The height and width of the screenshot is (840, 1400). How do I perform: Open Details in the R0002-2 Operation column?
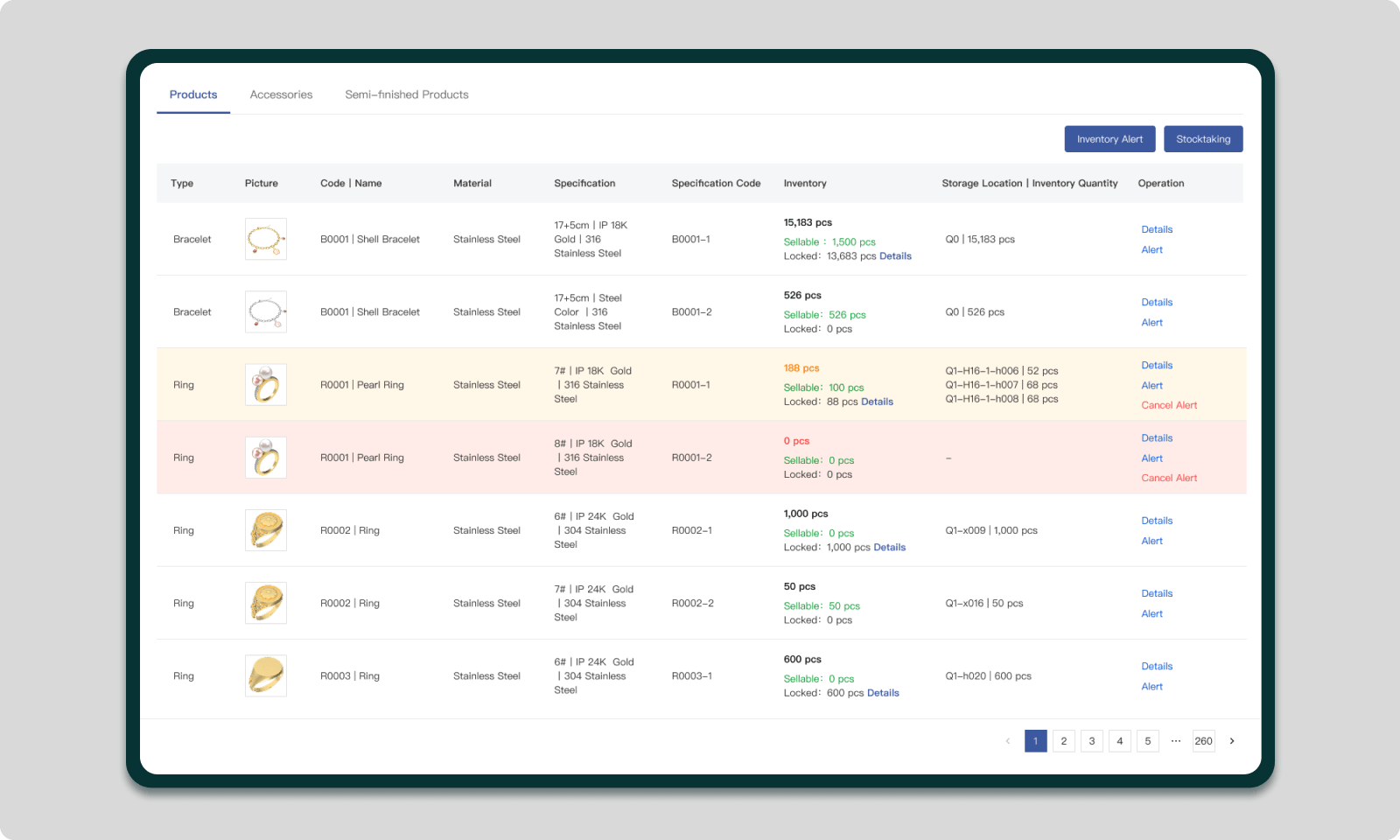coord(1157,593)
